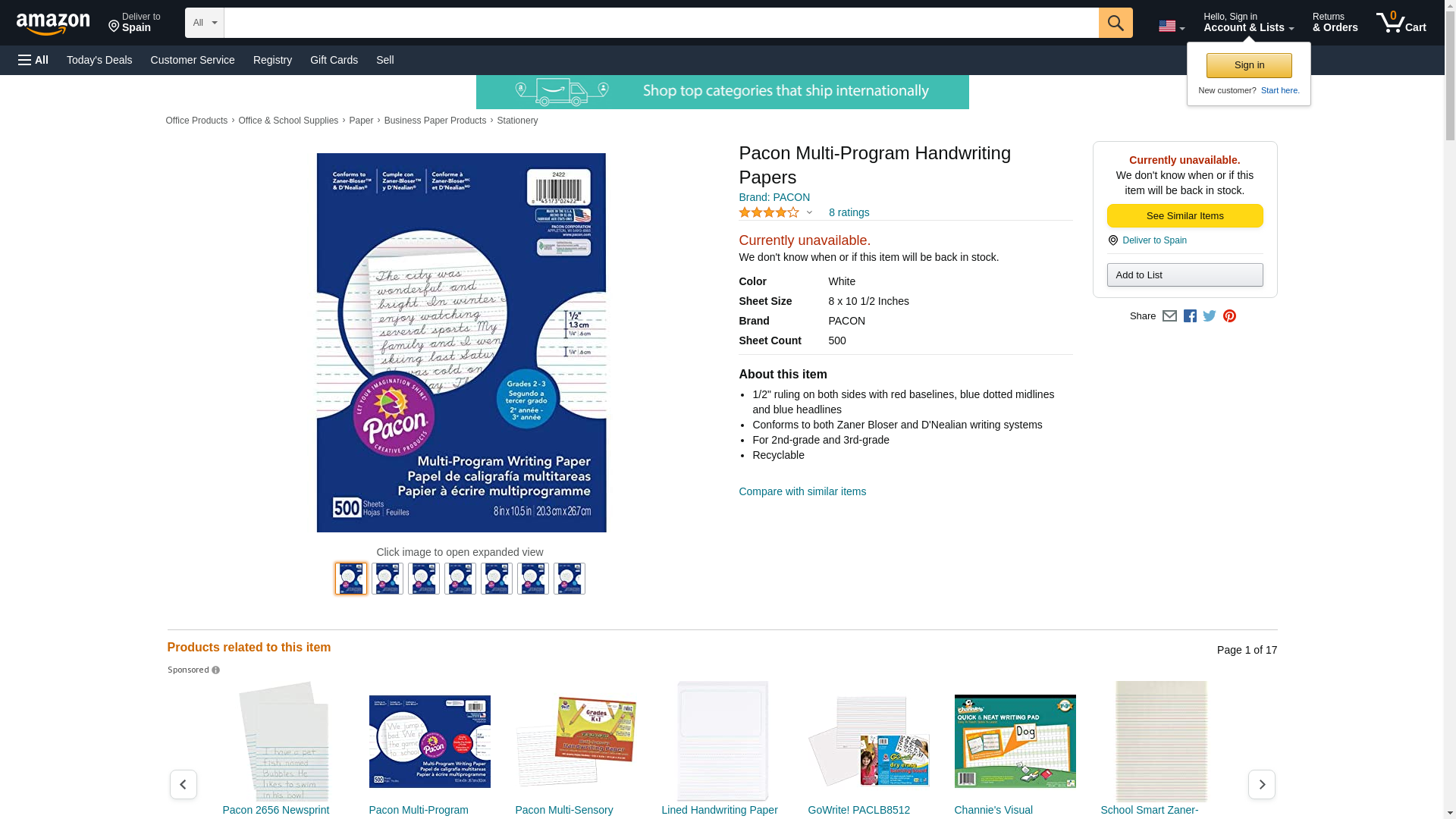Go to next related products page arrow
The image size is (1456, 819).
point(1261,784)
